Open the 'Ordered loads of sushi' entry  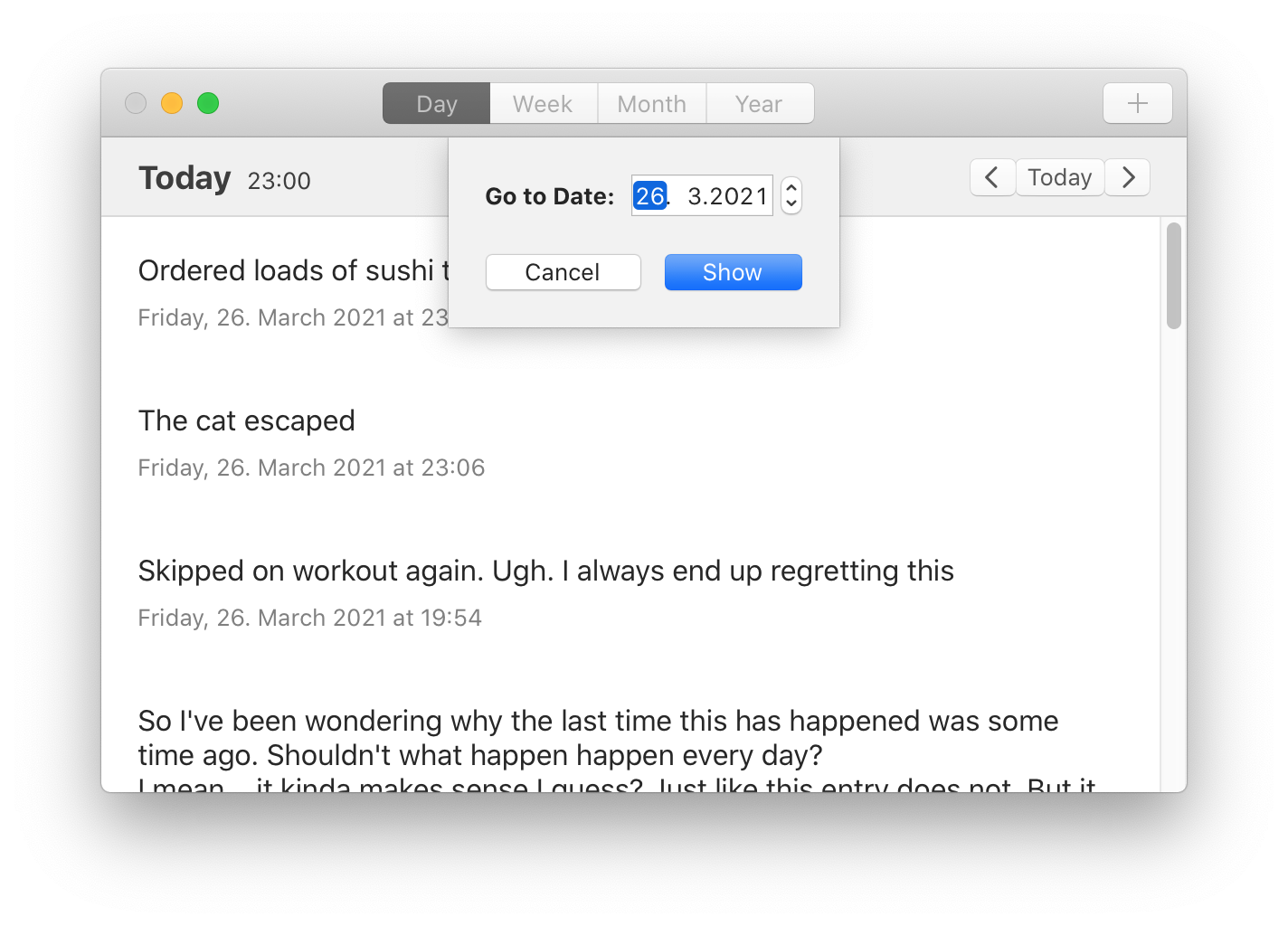(293, 270)
